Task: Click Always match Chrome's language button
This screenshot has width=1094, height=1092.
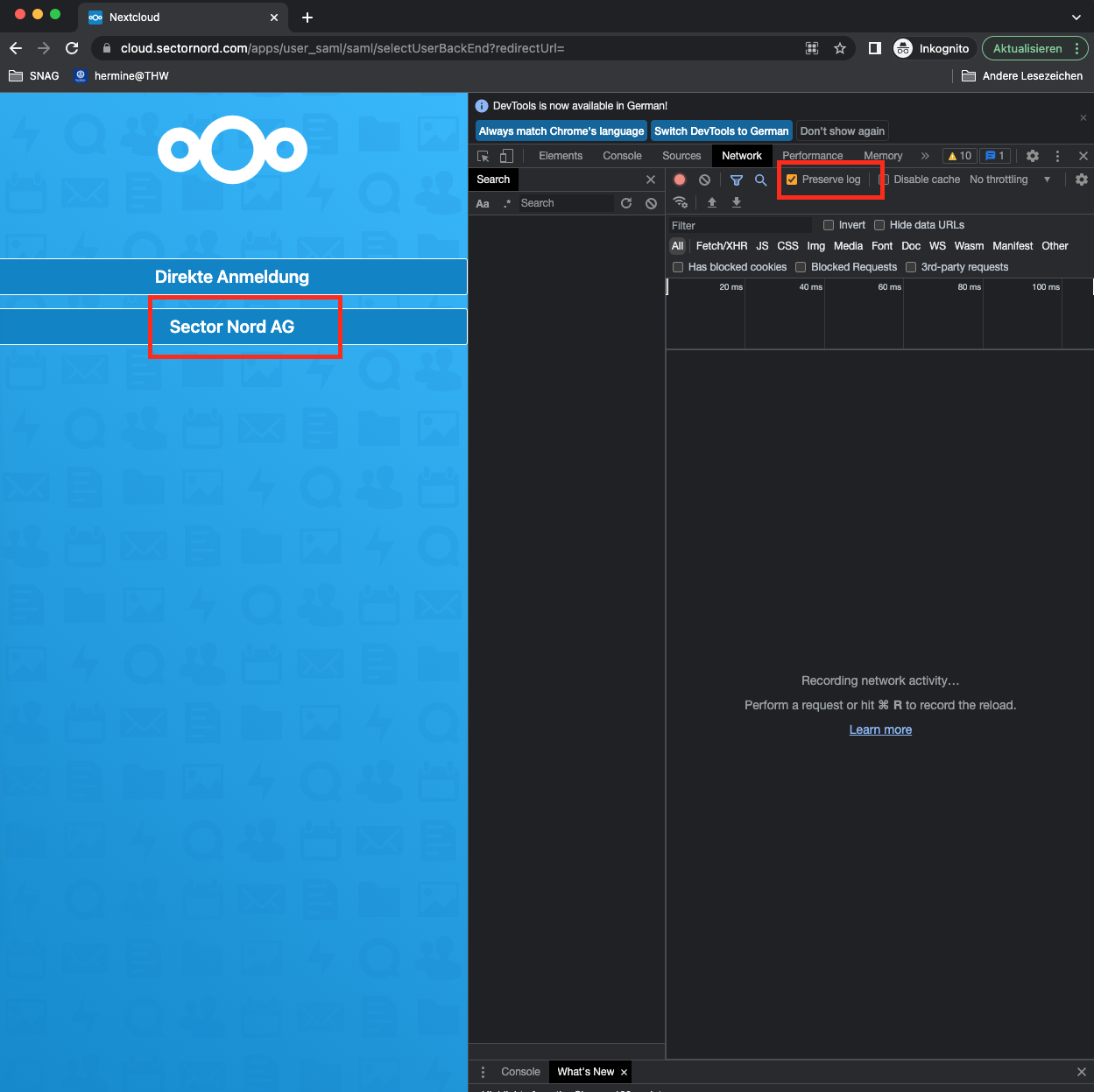Action: click(x=561, y=131)
